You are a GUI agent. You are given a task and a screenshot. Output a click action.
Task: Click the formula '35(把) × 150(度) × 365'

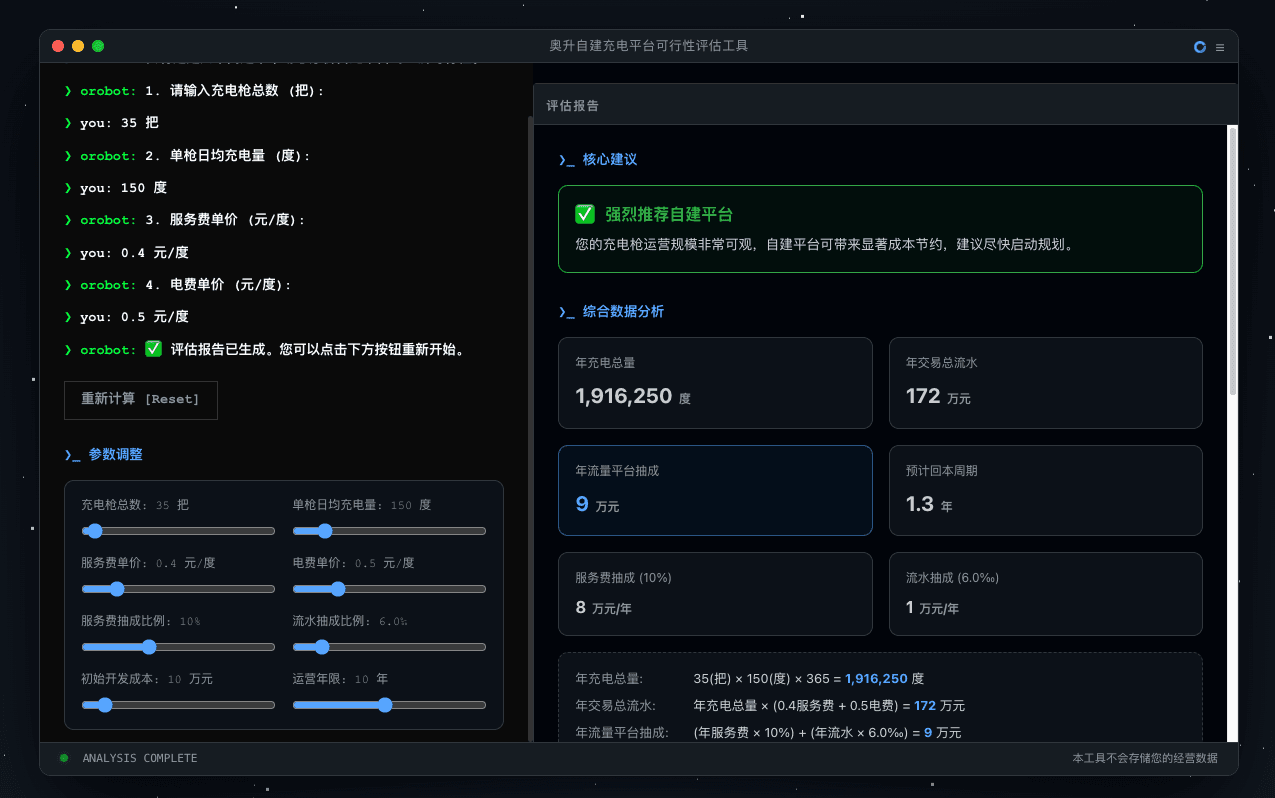coord(763,679)
